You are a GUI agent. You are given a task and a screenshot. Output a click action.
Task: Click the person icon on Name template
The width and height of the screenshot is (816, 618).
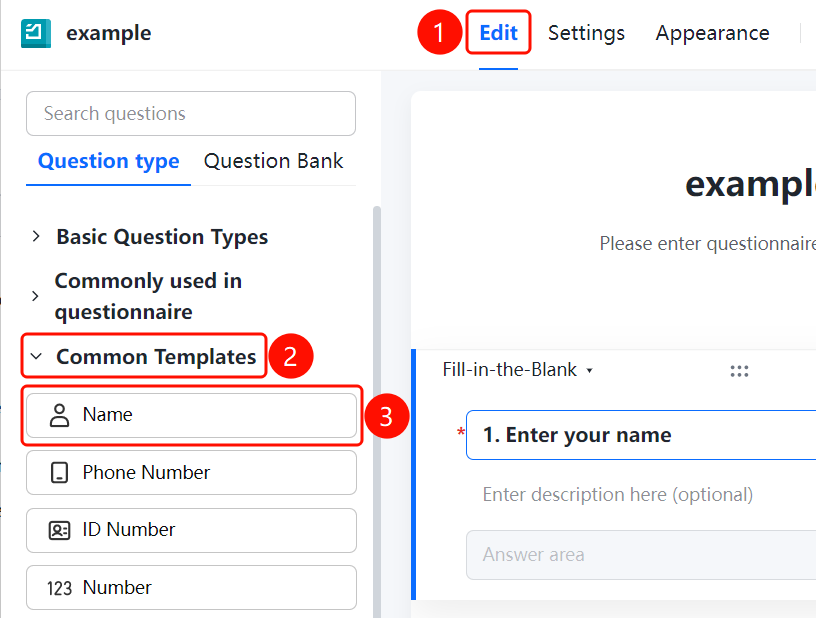click(x=59, y=415)
